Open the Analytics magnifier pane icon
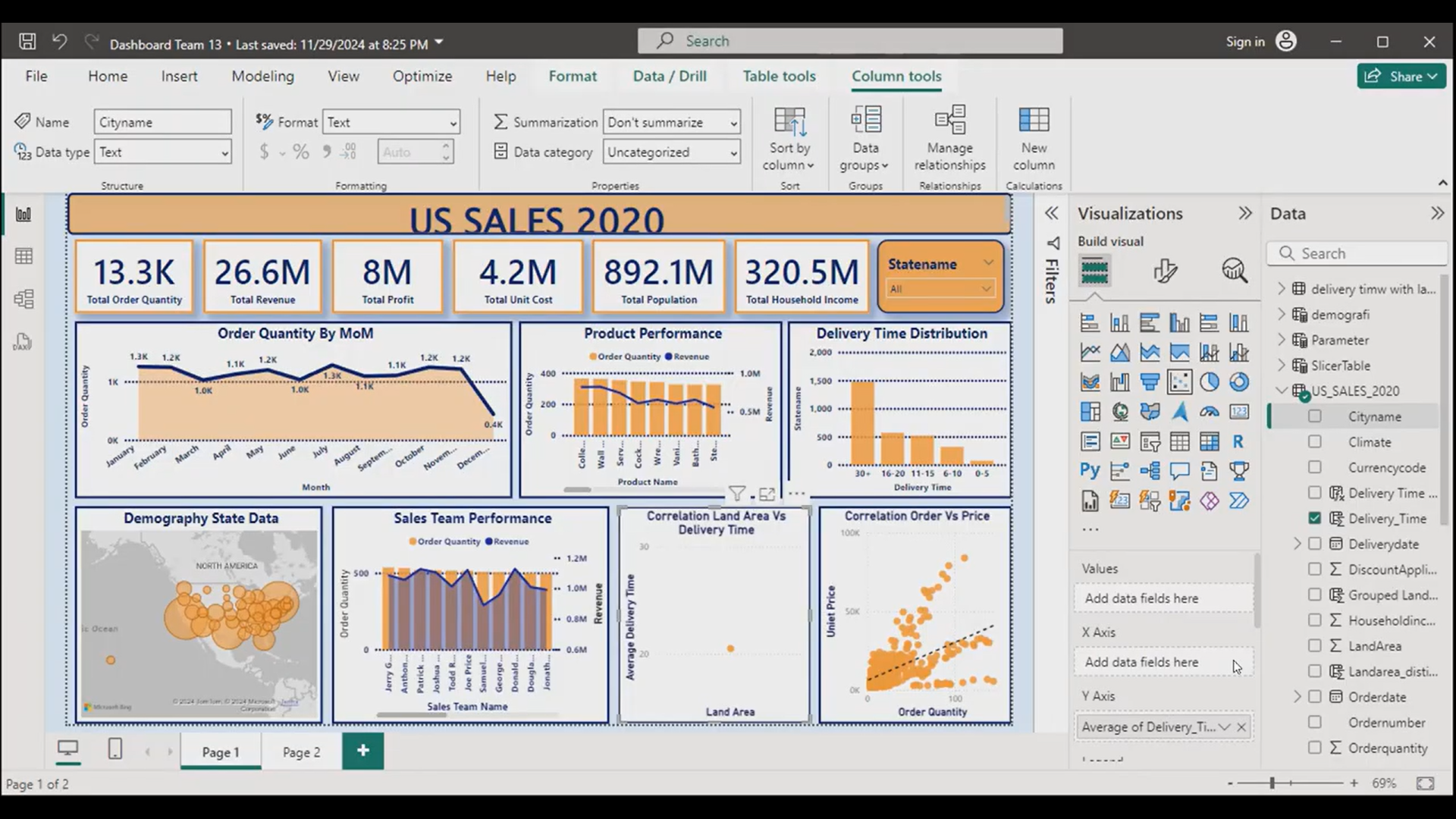Screen dimensions: 1456x819 (1234, 271)
